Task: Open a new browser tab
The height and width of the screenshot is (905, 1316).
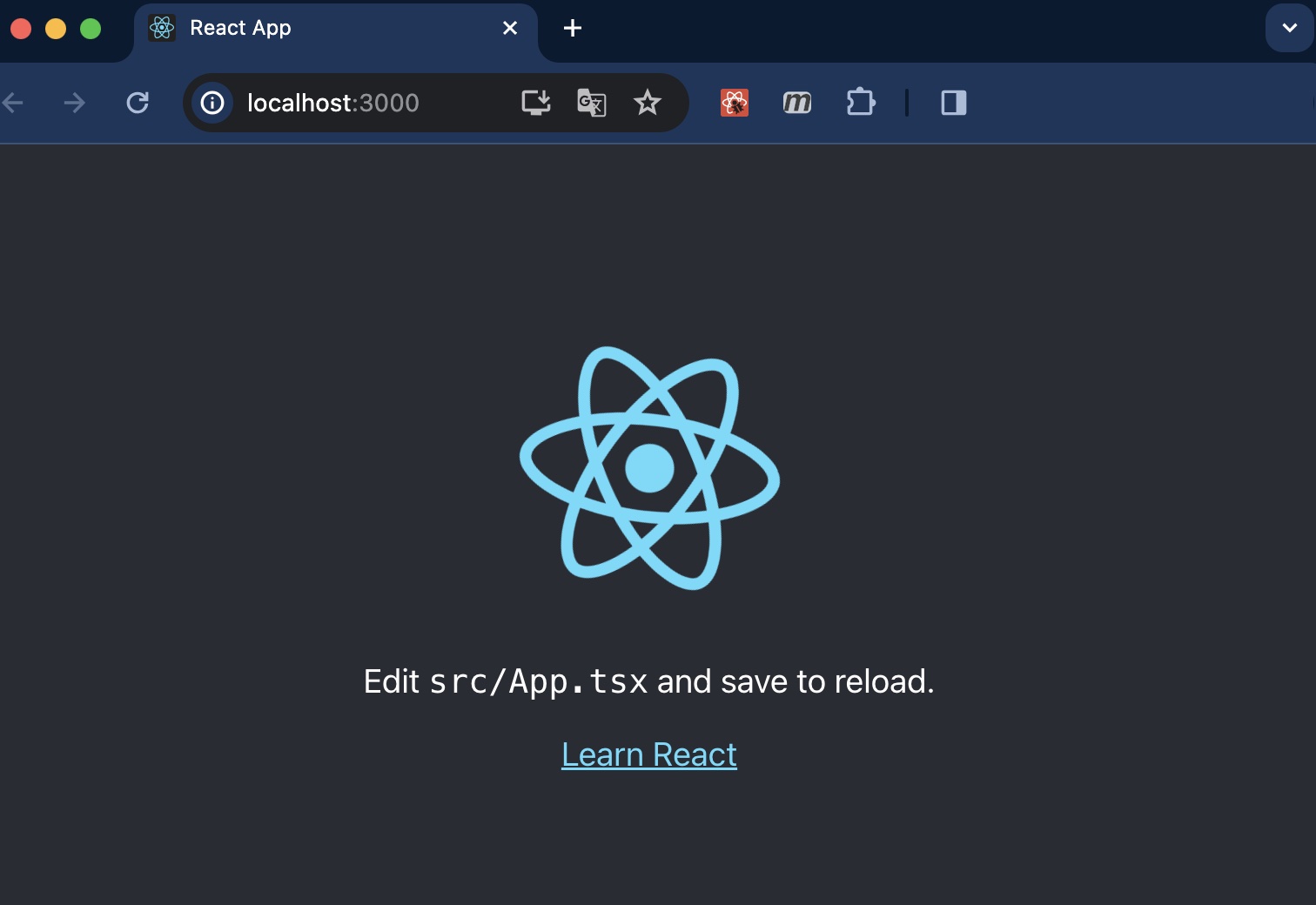Action: click(573, 28)
